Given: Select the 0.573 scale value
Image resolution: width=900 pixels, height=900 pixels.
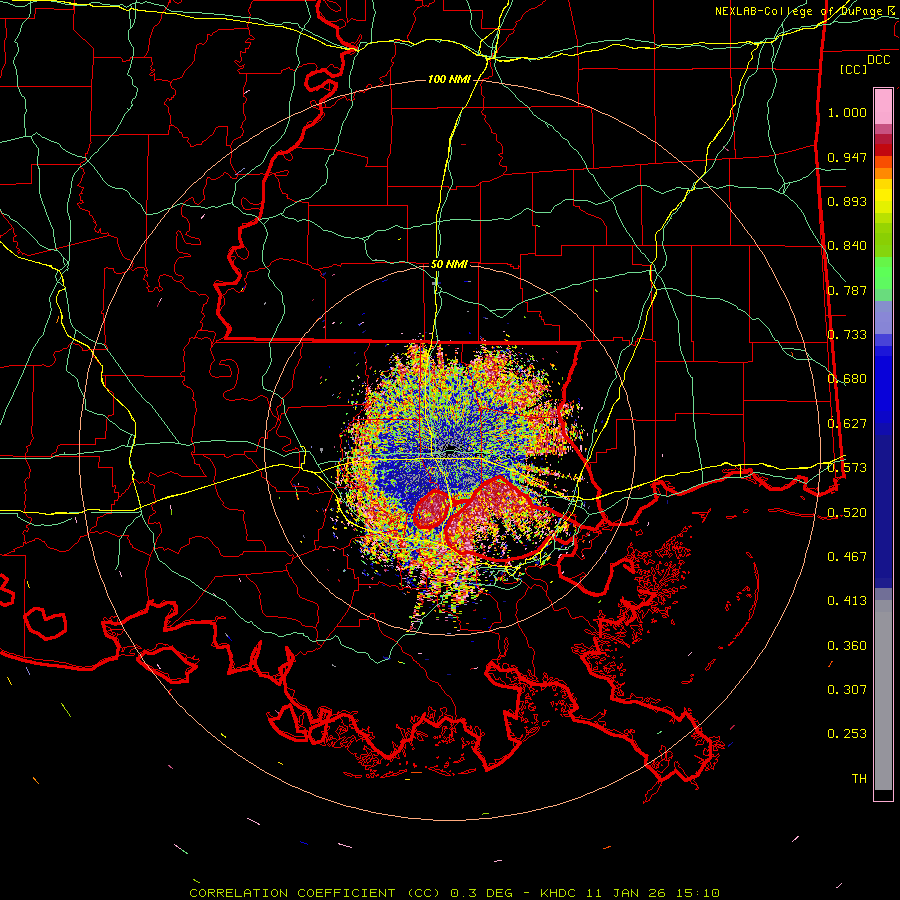Looking at the screenshot, I should (847, 468).
